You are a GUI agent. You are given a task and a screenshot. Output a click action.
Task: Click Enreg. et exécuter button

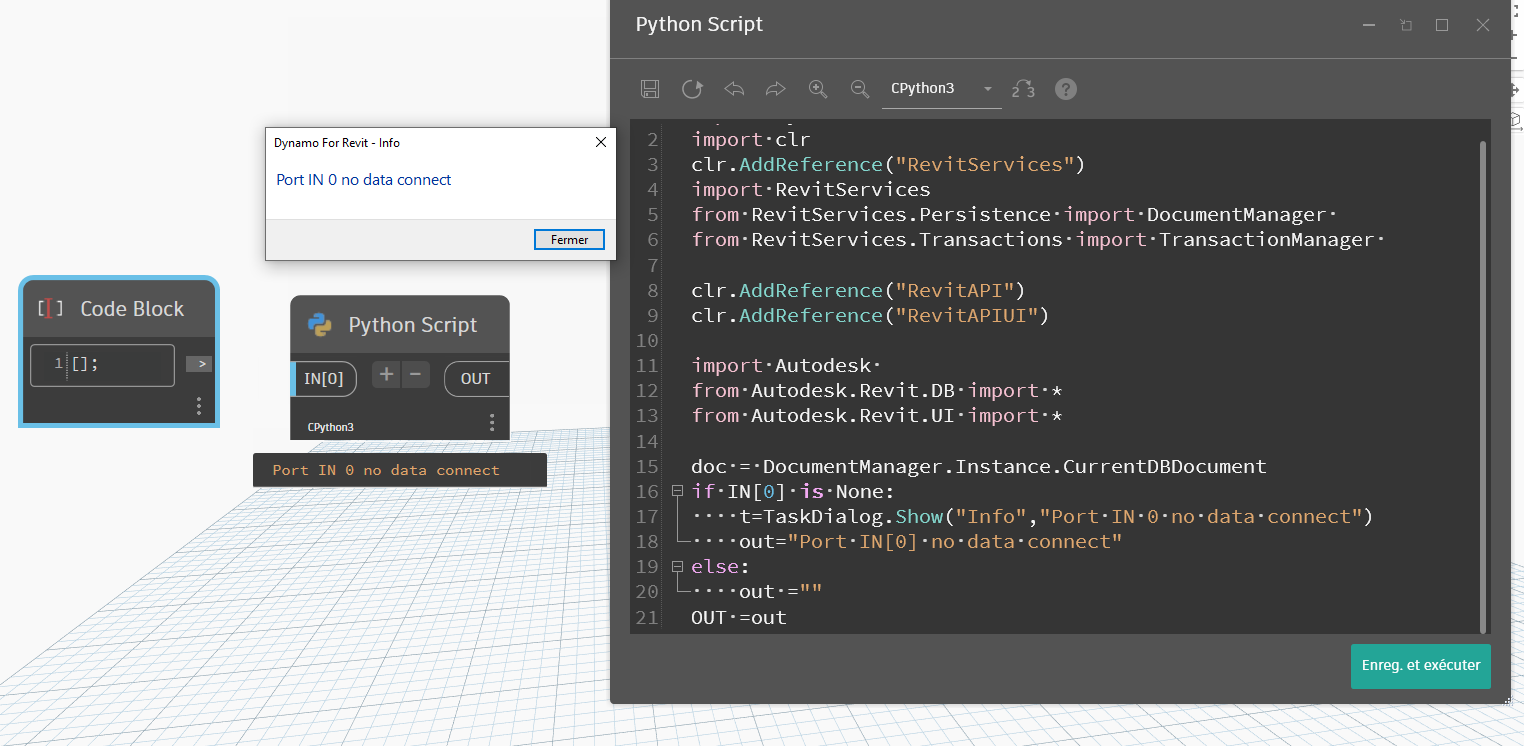[1420, 666]
